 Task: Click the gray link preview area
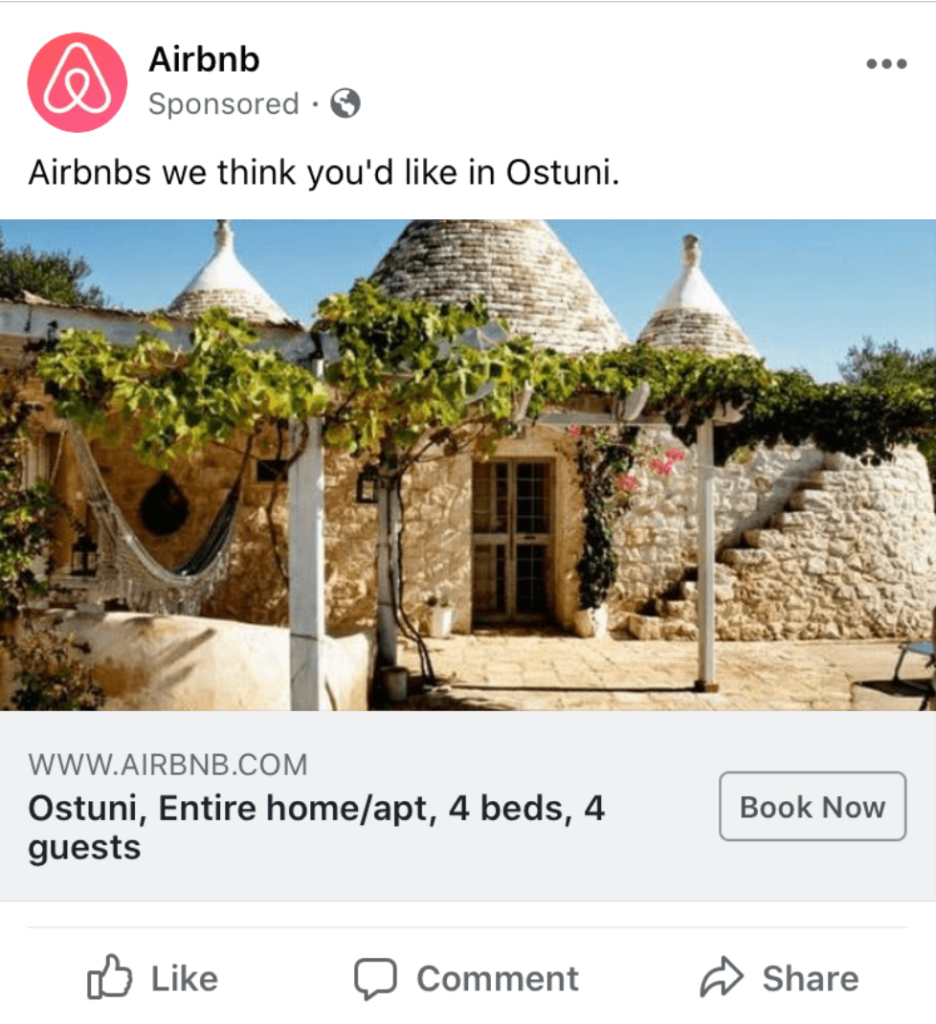(468, 806)
